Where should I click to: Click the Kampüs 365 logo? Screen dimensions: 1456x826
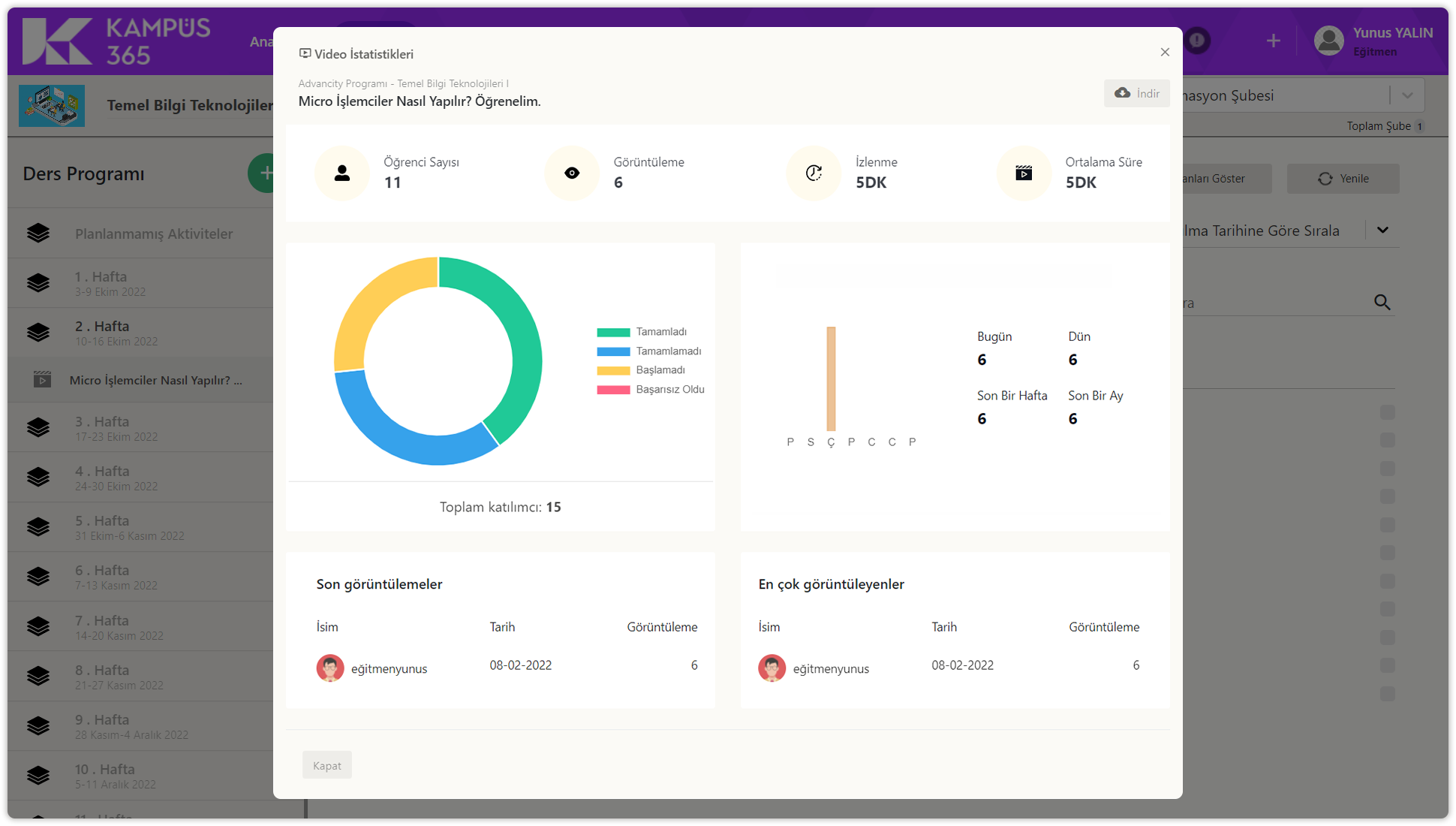click(116, 41)
